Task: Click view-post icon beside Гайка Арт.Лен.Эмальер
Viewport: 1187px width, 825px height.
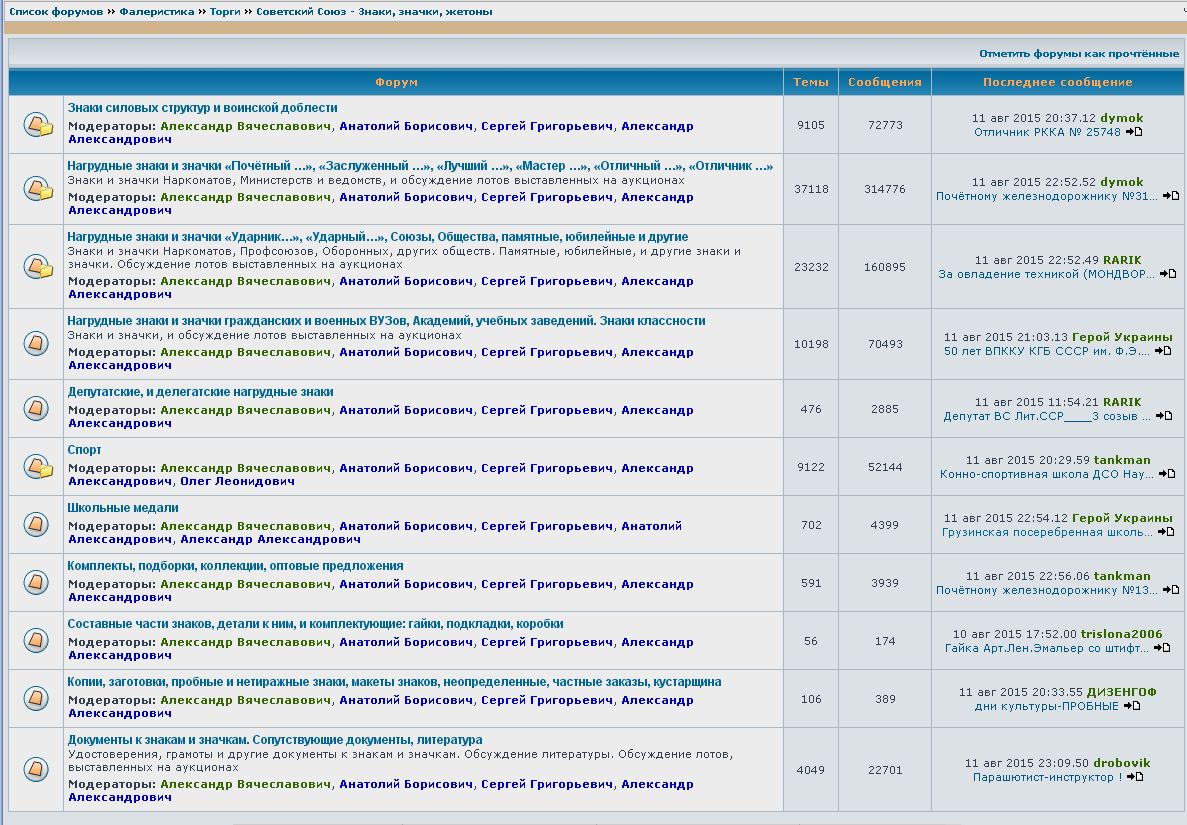Action: click(1161, 648)
